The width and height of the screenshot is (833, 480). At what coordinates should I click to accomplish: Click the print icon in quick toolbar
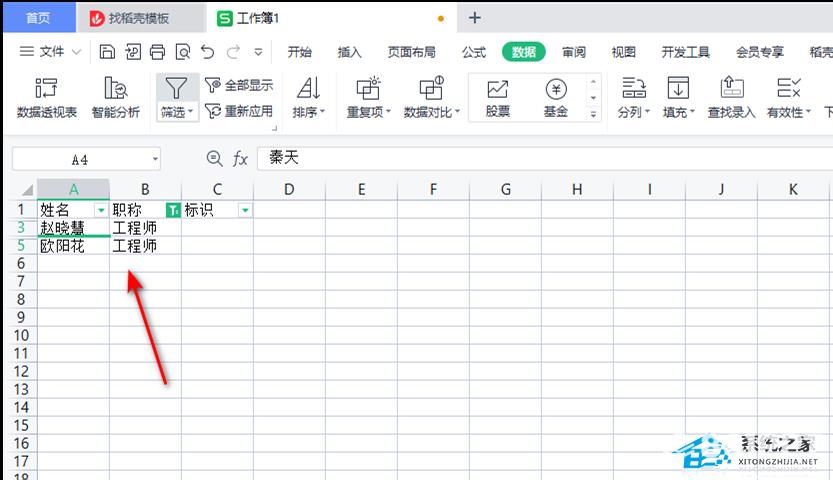click(157, 52)
